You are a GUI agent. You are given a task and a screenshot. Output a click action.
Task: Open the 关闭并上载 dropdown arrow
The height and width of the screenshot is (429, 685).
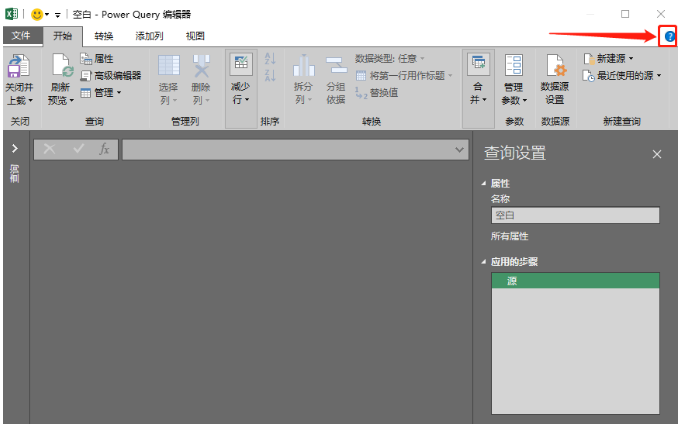pyautogui.click(x=31, y=100)
